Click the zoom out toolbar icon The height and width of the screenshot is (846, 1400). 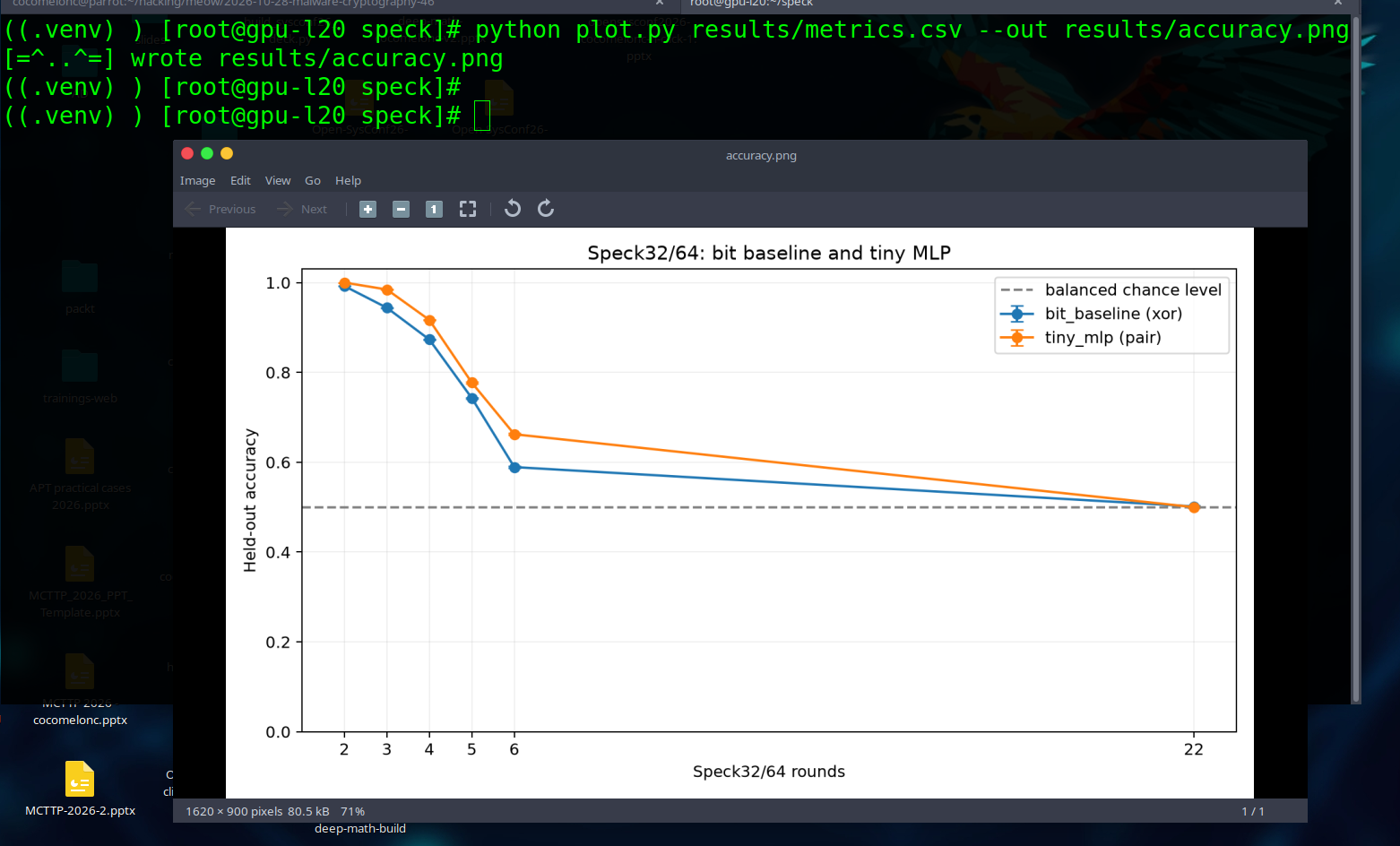click(401, 209)
